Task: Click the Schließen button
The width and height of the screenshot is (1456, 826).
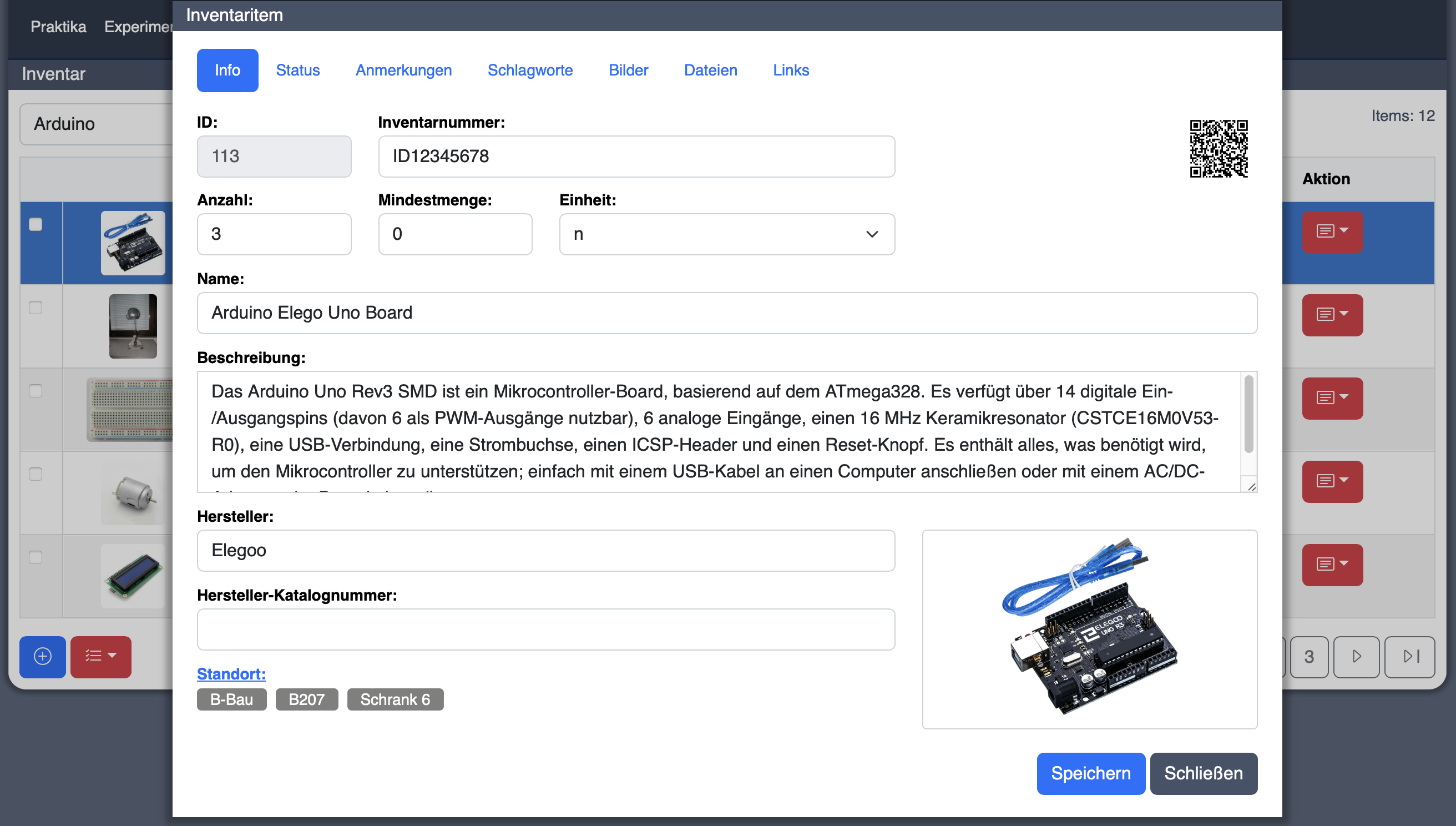Action: (1204, 773)
